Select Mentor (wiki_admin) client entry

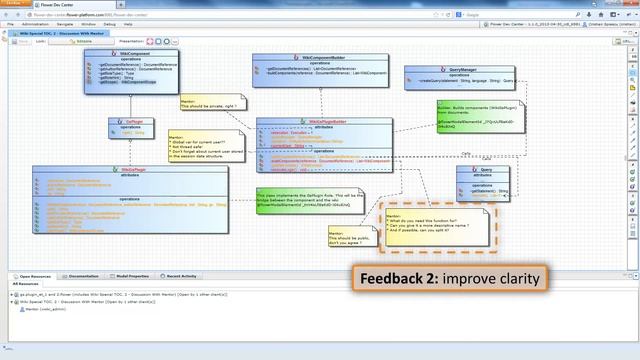42,309
